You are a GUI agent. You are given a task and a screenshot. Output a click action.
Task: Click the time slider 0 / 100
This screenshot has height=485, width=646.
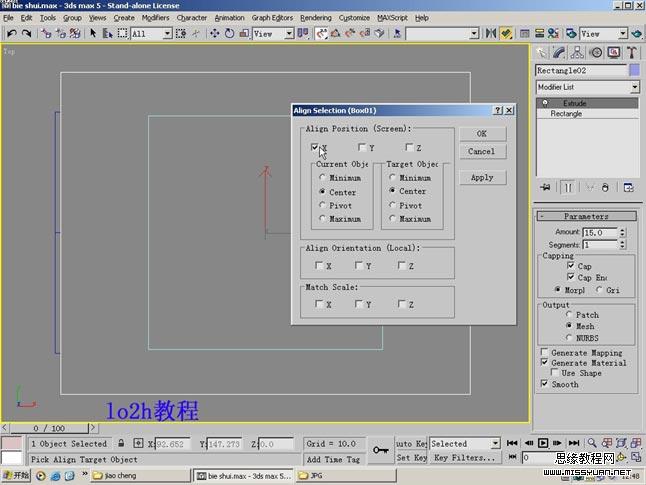click(x=49, y=428)
